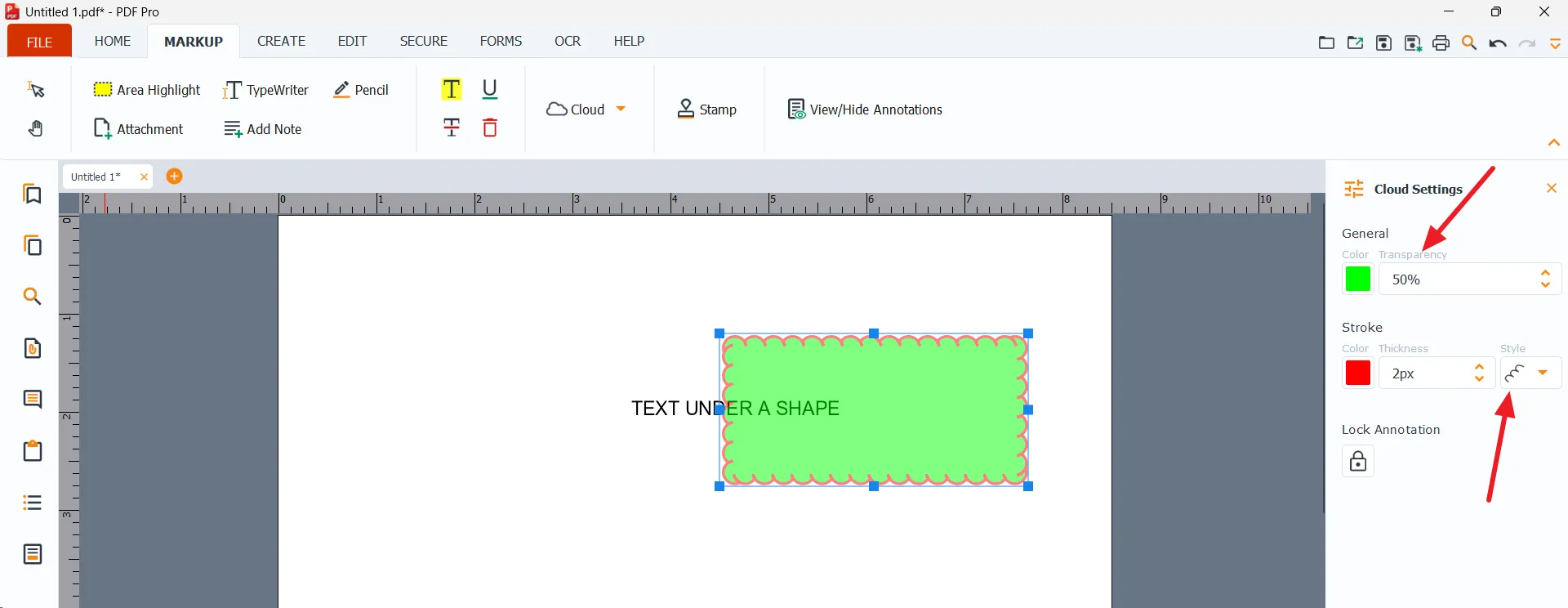Image resolution: width=1568 pixels, height=608 pixels.
Task: Add a new document tab
Action: coord(174,177)
